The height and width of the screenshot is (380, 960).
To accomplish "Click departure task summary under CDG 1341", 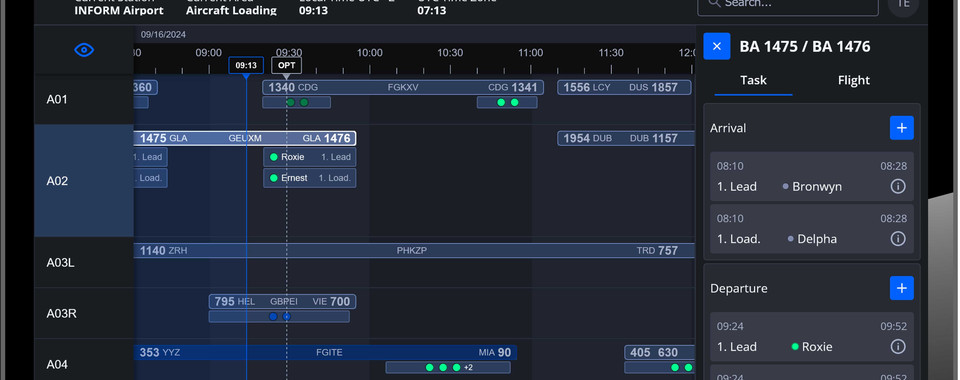I will (507, 102).
